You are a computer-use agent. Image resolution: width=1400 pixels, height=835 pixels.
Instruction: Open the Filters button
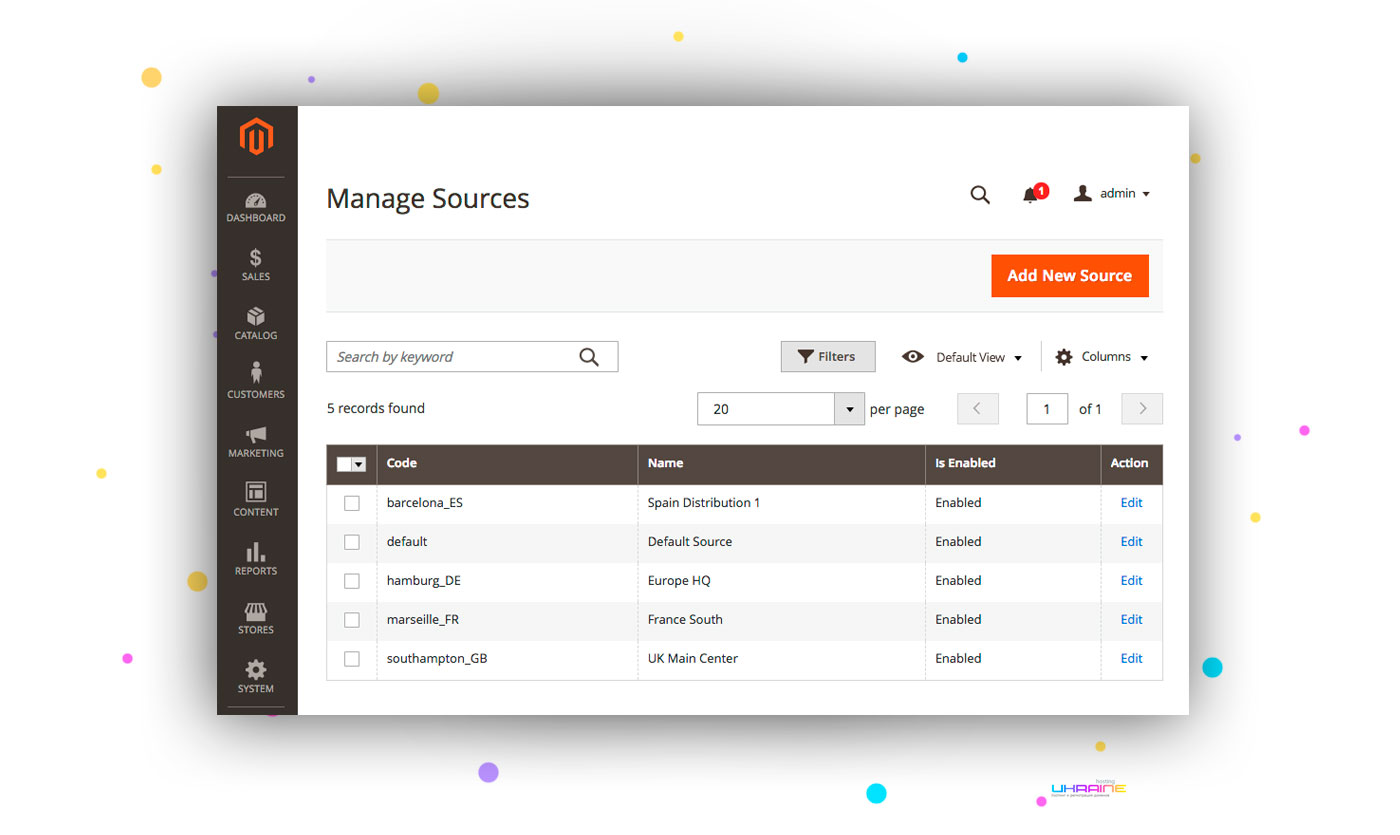coord(828,357)
